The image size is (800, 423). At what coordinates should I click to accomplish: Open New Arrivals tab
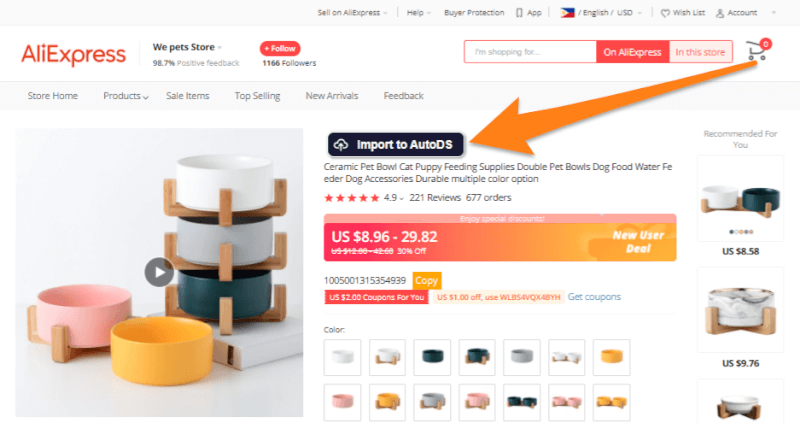[332, 96]
